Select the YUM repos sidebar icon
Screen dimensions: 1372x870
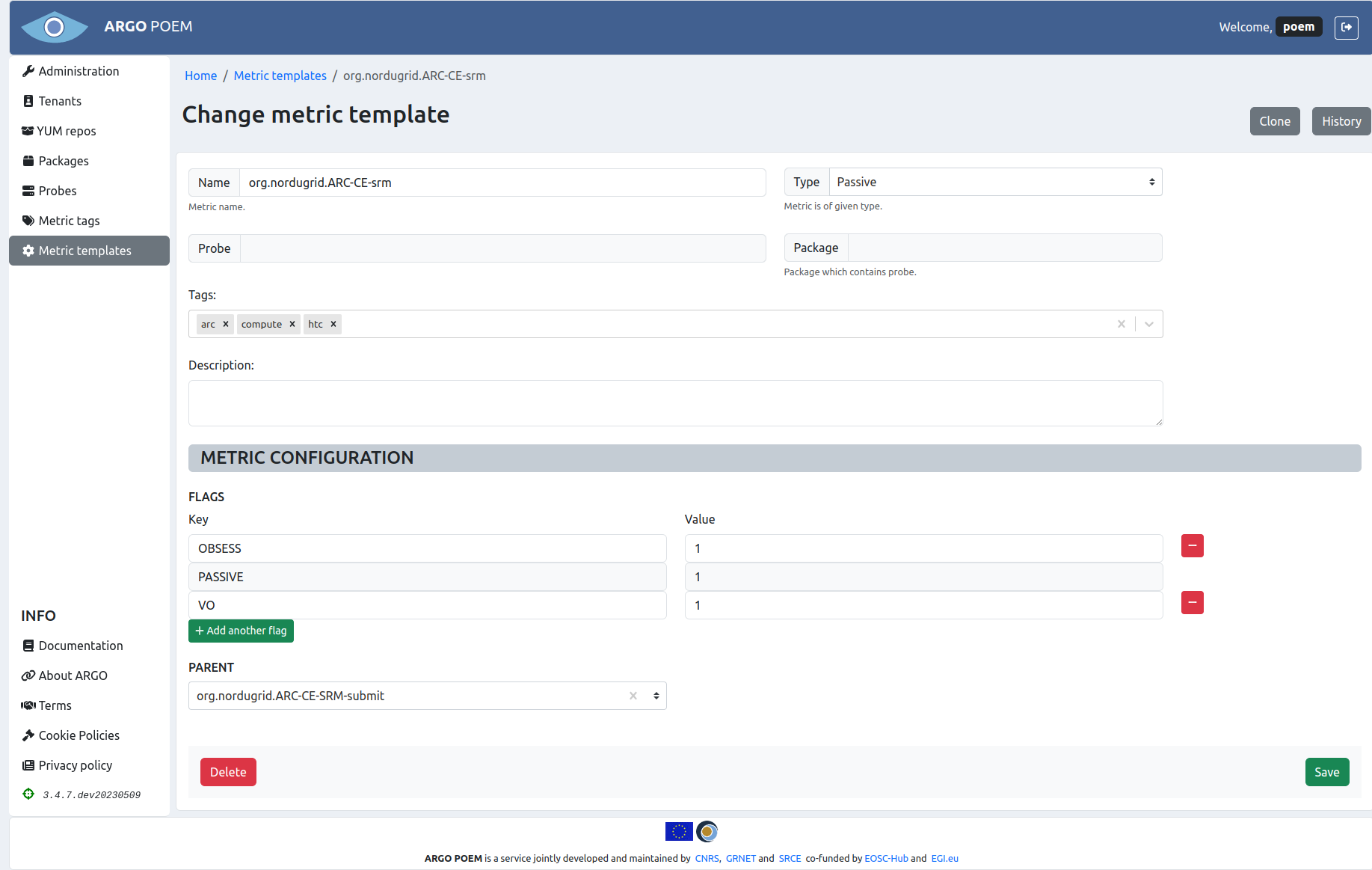(27, 131)
